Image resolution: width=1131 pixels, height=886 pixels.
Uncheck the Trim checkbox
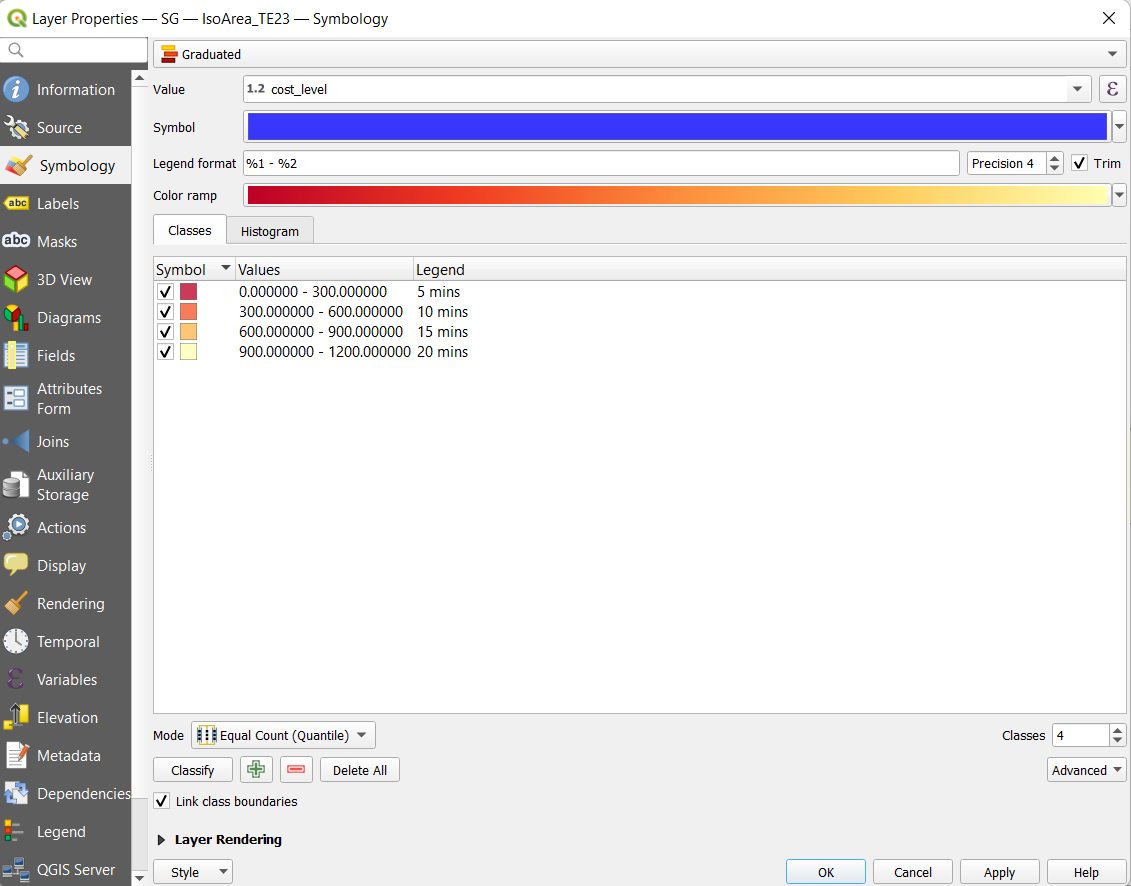pos(1079,163)
